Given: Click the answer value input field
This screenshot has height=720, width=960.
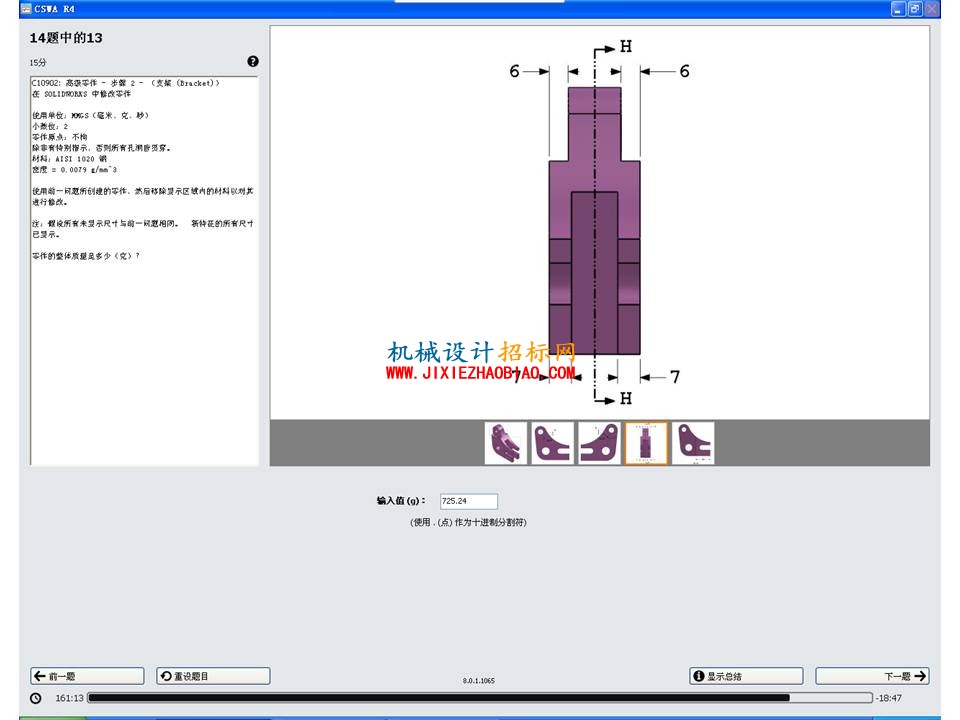Looking at the screenshot, I should pyautogui.click(x=468, y=501).
